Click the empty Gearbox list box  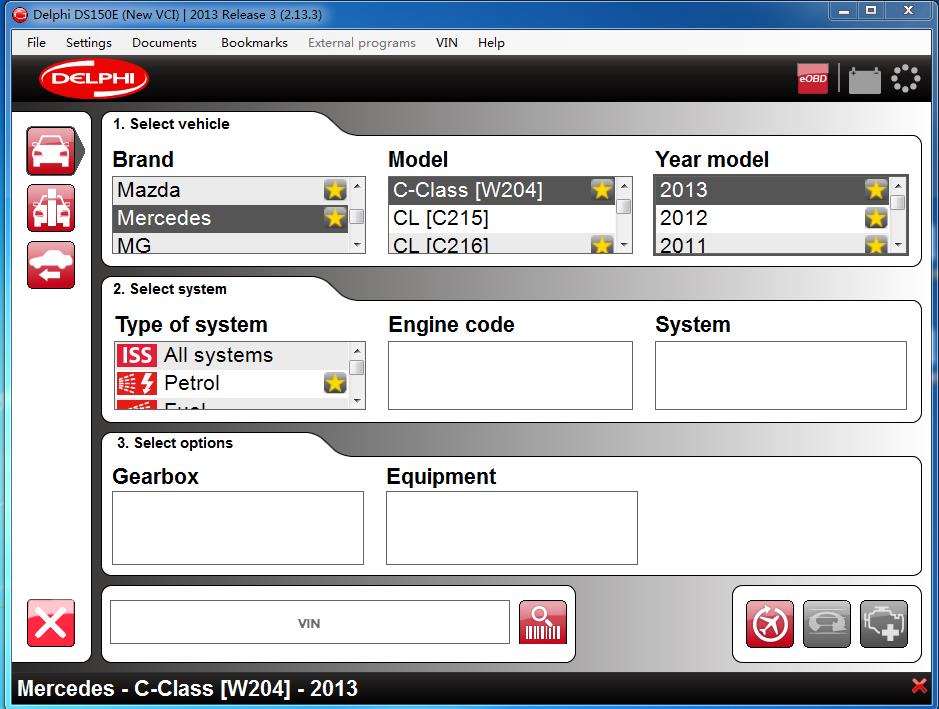tap(238, 528)
